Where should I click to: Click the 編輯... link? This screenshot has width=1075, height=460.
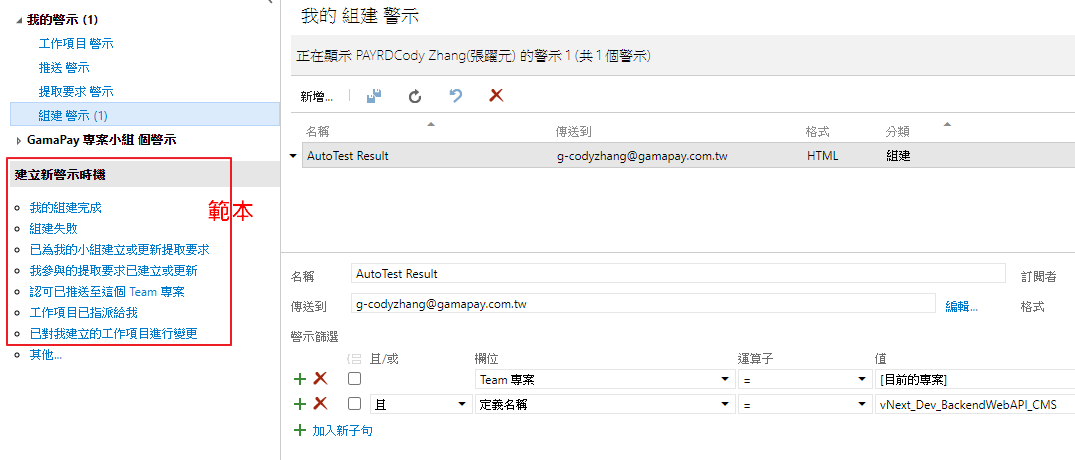961,306
